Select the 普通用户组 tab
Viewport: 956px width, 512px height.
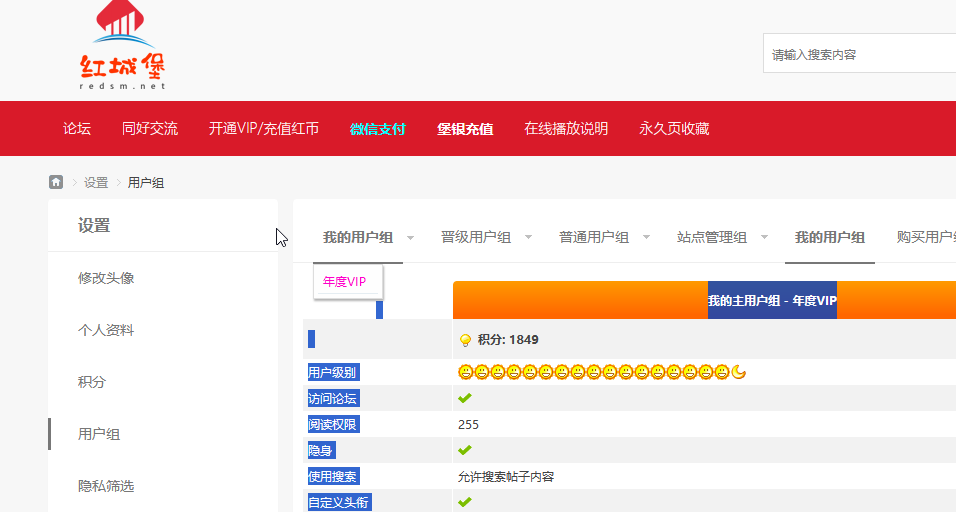pyautogui.click(x=594, y=237)
